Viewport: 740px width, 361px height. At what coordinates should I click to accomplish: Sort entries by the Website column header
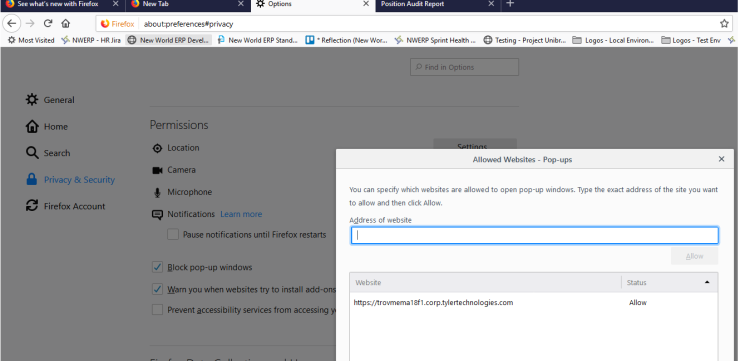tap(486, 283)
